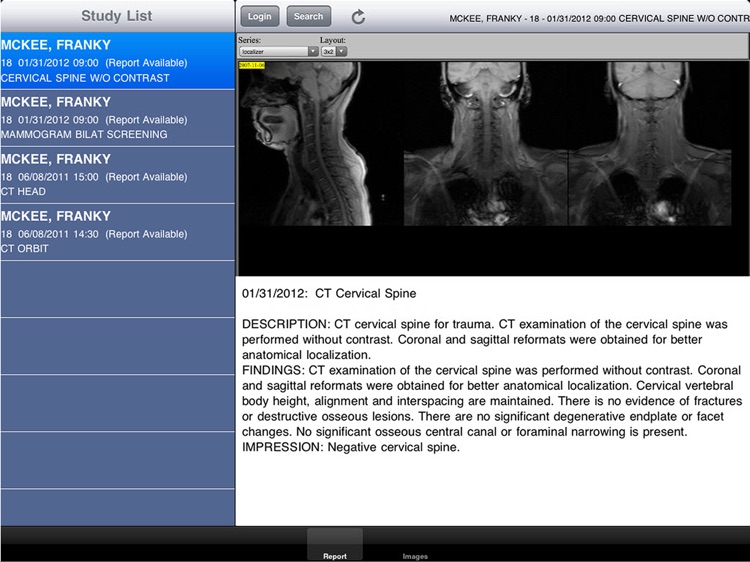Select the Cervical Spine W/O Contrast study
750x562 pixels.
118,61
